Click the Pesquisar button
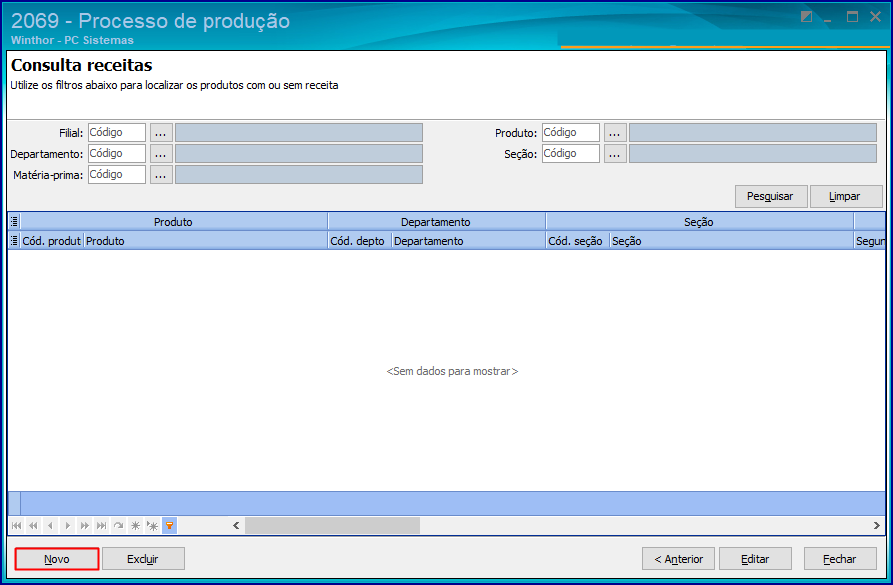This screenshot has height=585, width=893. [771, 197]
